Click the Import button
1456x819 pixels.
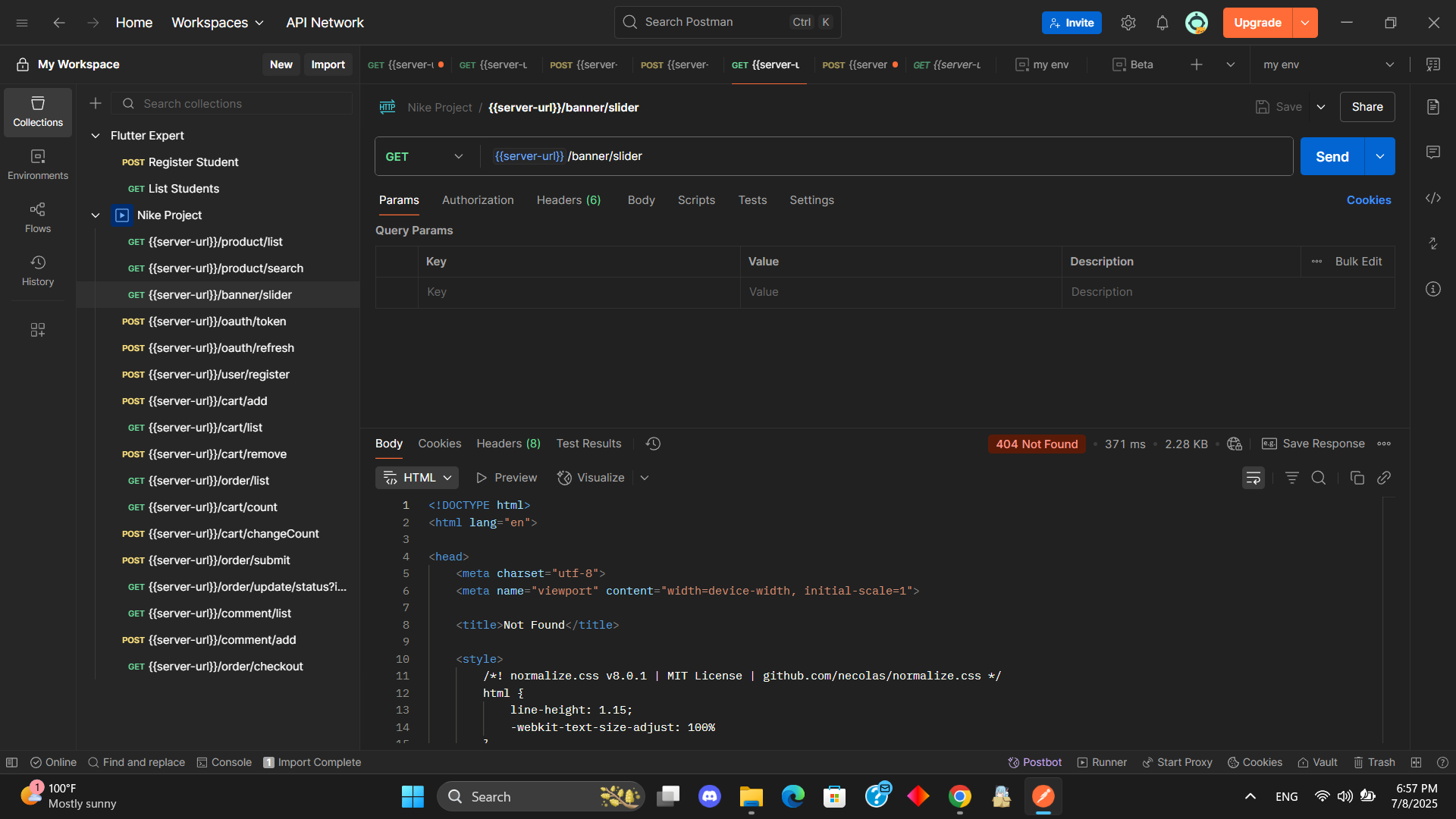(x=328, y=64)
